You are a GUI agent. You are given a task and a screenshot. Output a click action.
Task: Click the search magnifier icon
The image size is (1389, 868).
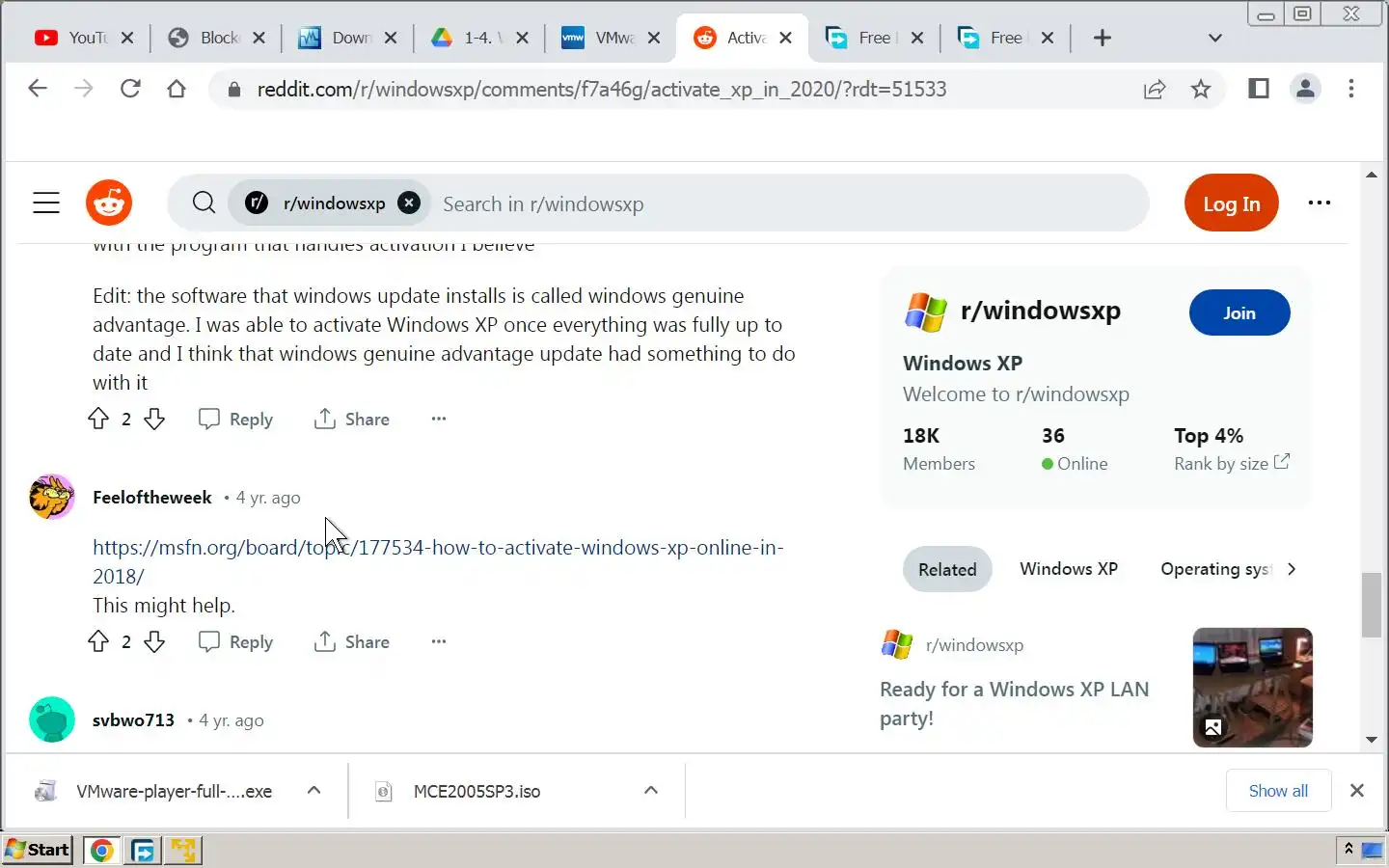(x=204, y=203)
